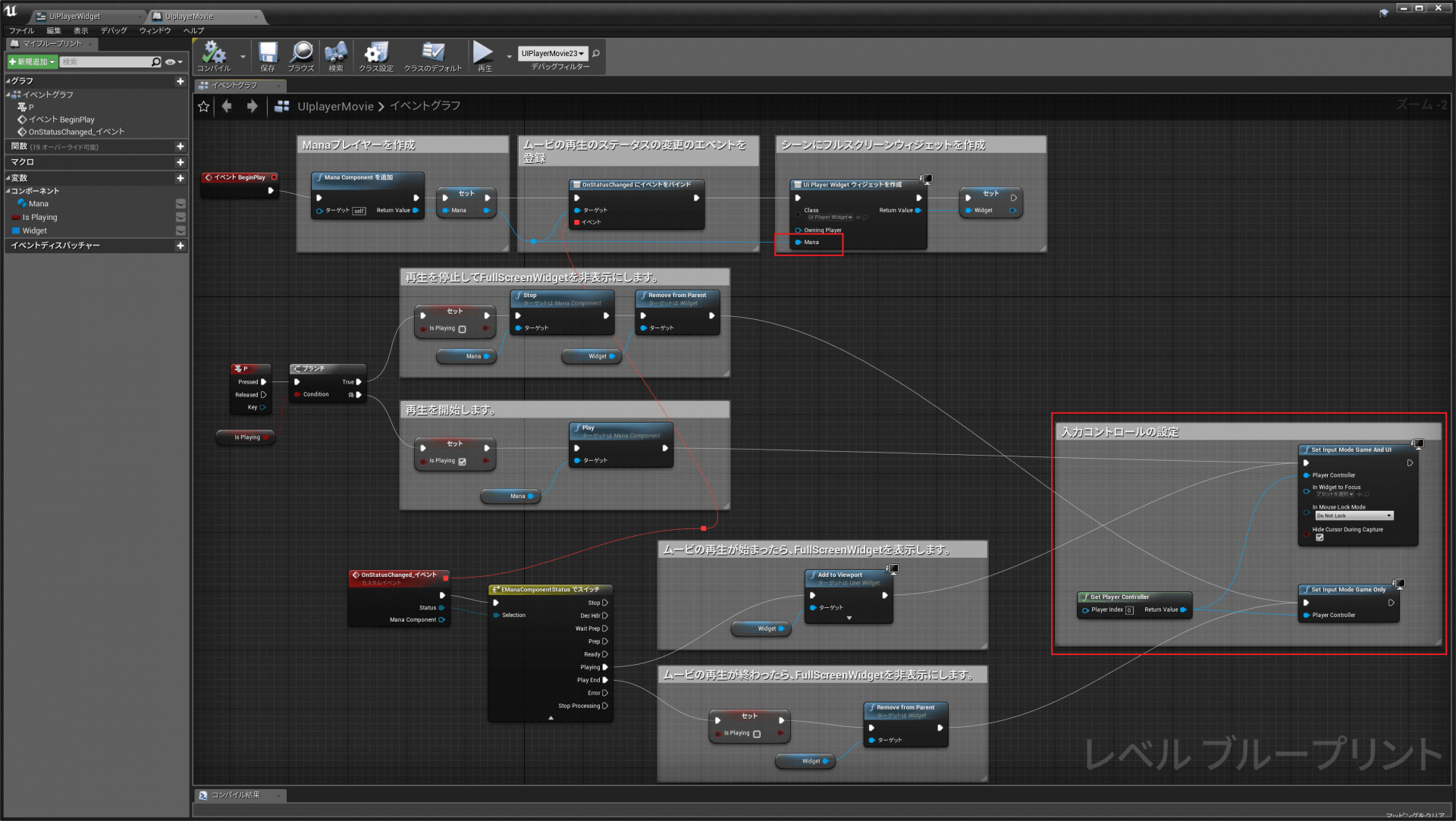Screen dimensions: 1456x821
Task: Open クラスのデフォルト class defaults
Action: point(433,56)
